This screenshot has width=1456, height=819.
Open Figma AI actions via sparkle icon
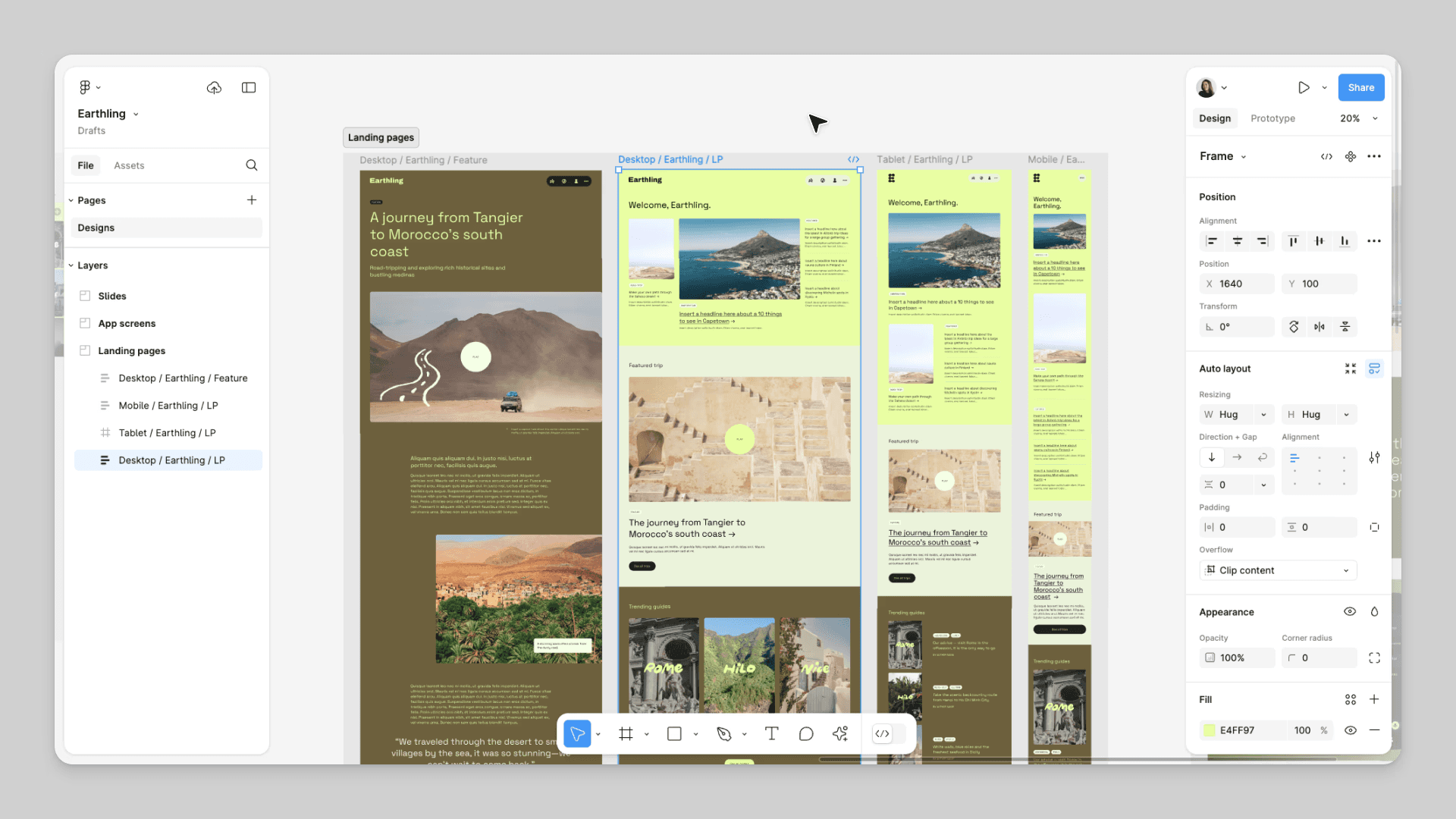[x=839, y=734]
